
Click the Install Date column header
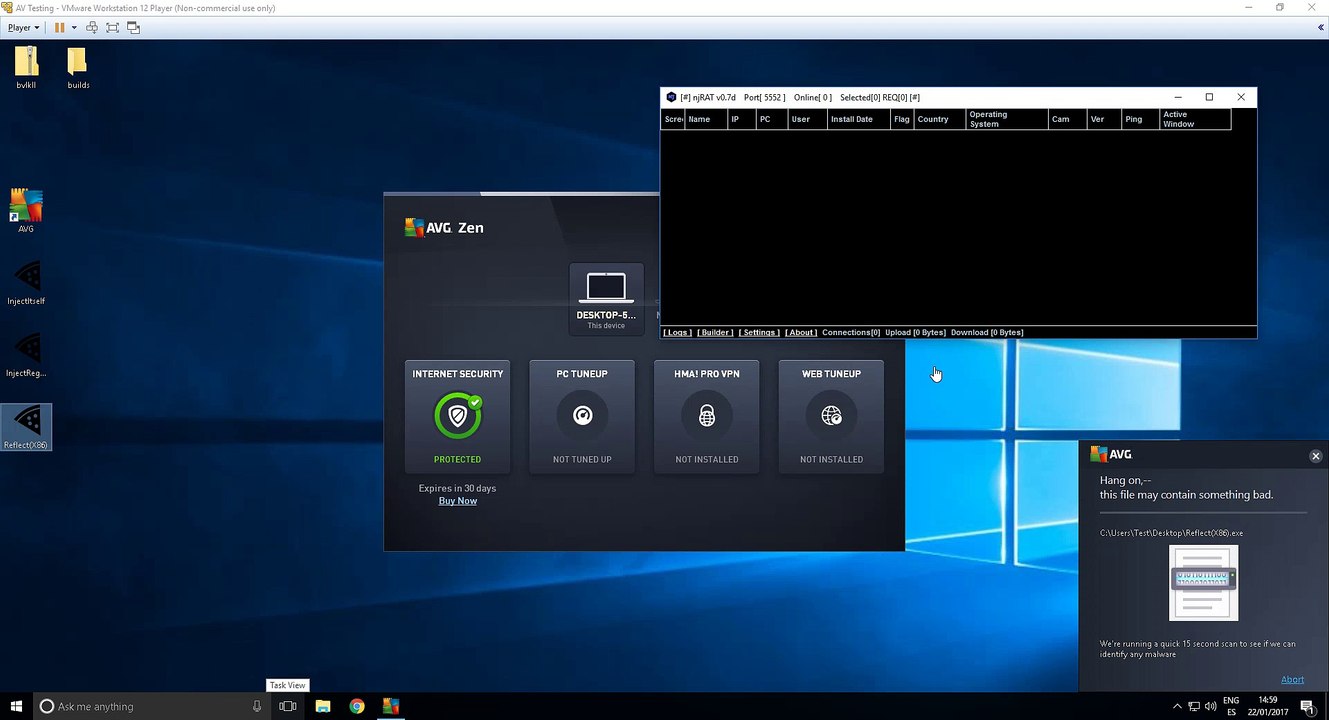859,119
